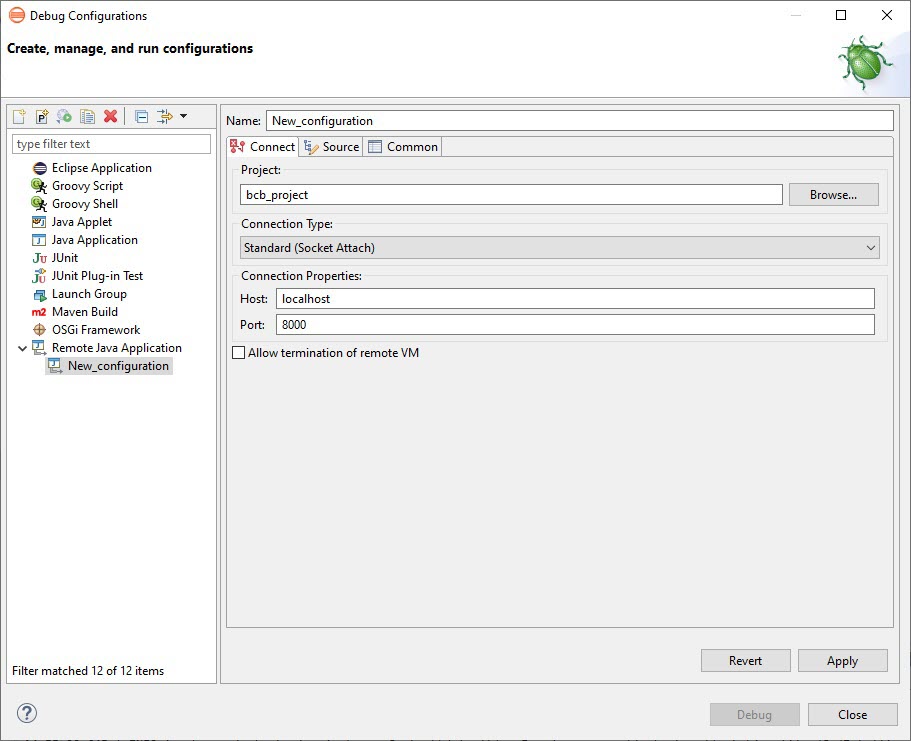Image resolution: width=911 pixels, height=741 pixels.
Task: Click the Java Applet icon
Action: pyautogui.click(x=39, y=222)
